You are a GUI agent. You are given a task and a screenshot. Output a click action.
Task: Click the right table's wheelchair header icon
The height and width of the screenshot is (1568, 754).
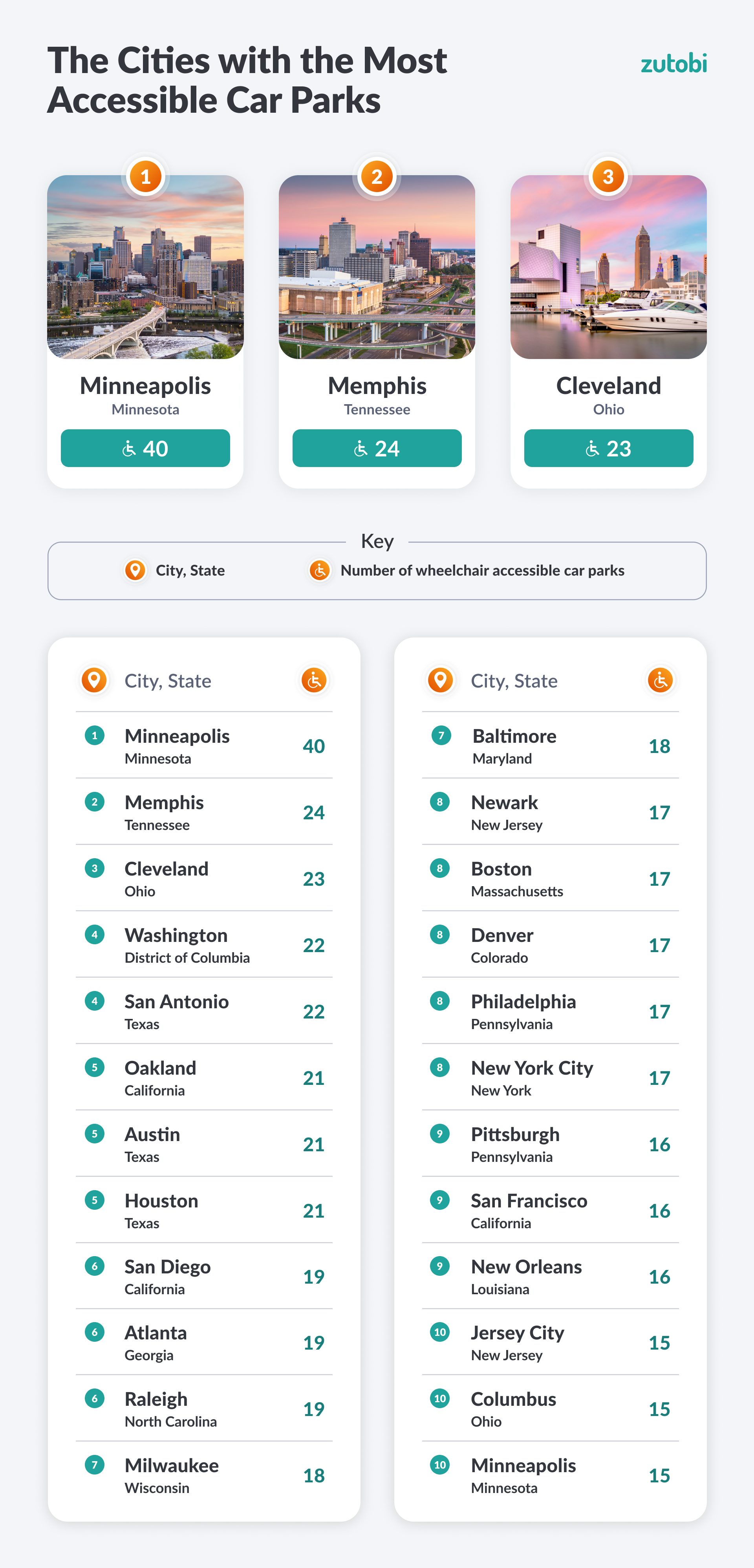[660, 680]
